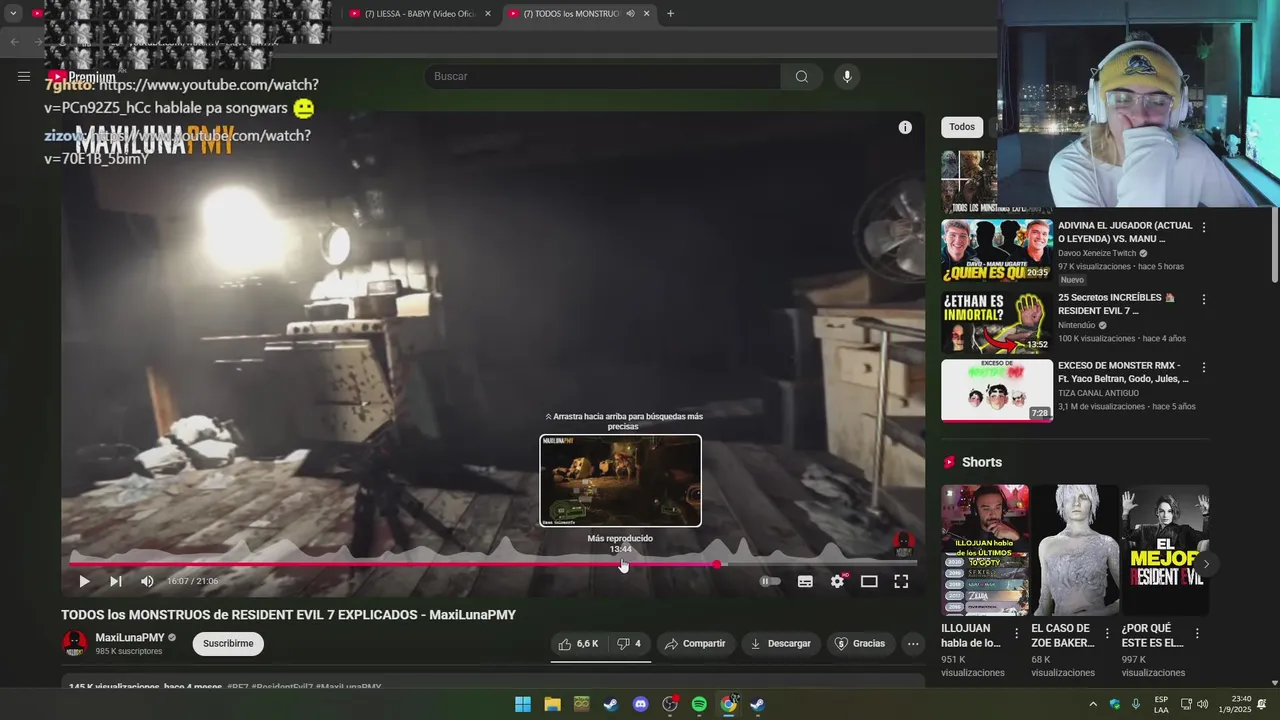Image resolution: width=1280 pixels, height=720 pixels.
Task: Open OBS Studio from the taskbar
Action: pyautogui.click(x=670, y=704)
